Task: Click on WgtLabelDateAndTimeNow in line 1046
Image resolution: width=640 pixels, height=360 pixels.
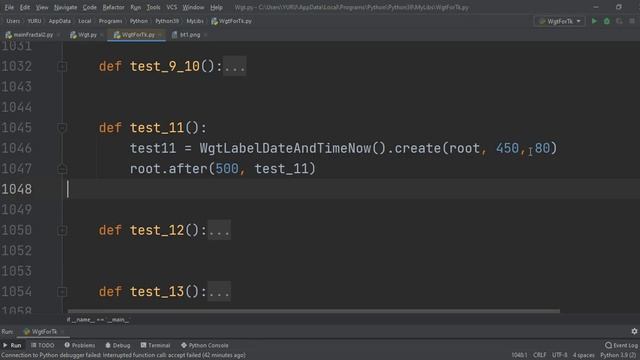Action: pyautogui.click(x=286, y=148)
